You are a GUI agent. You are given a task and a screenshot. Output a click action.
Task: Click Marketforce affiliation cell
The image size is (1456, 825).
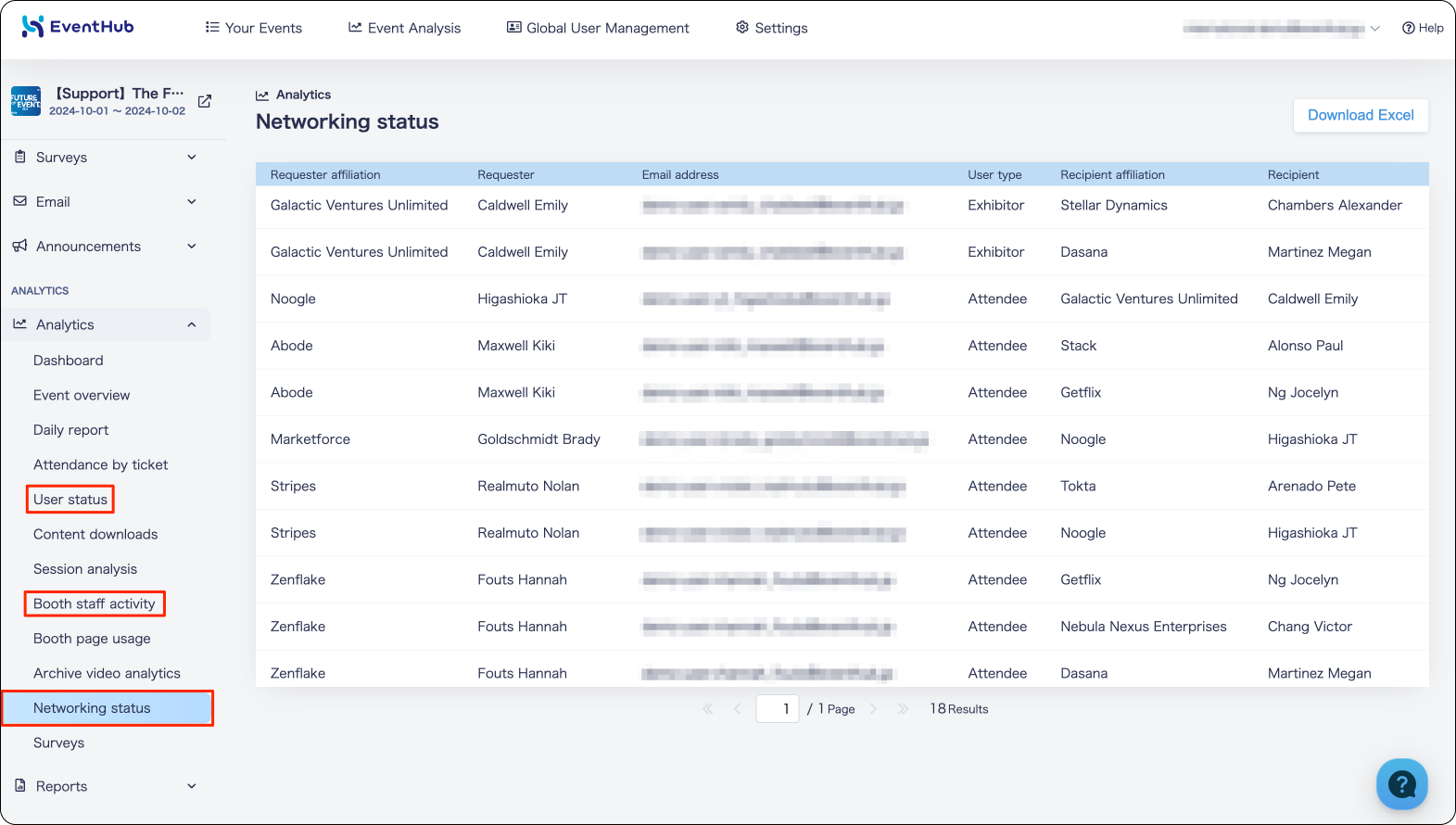coord(310,439)
